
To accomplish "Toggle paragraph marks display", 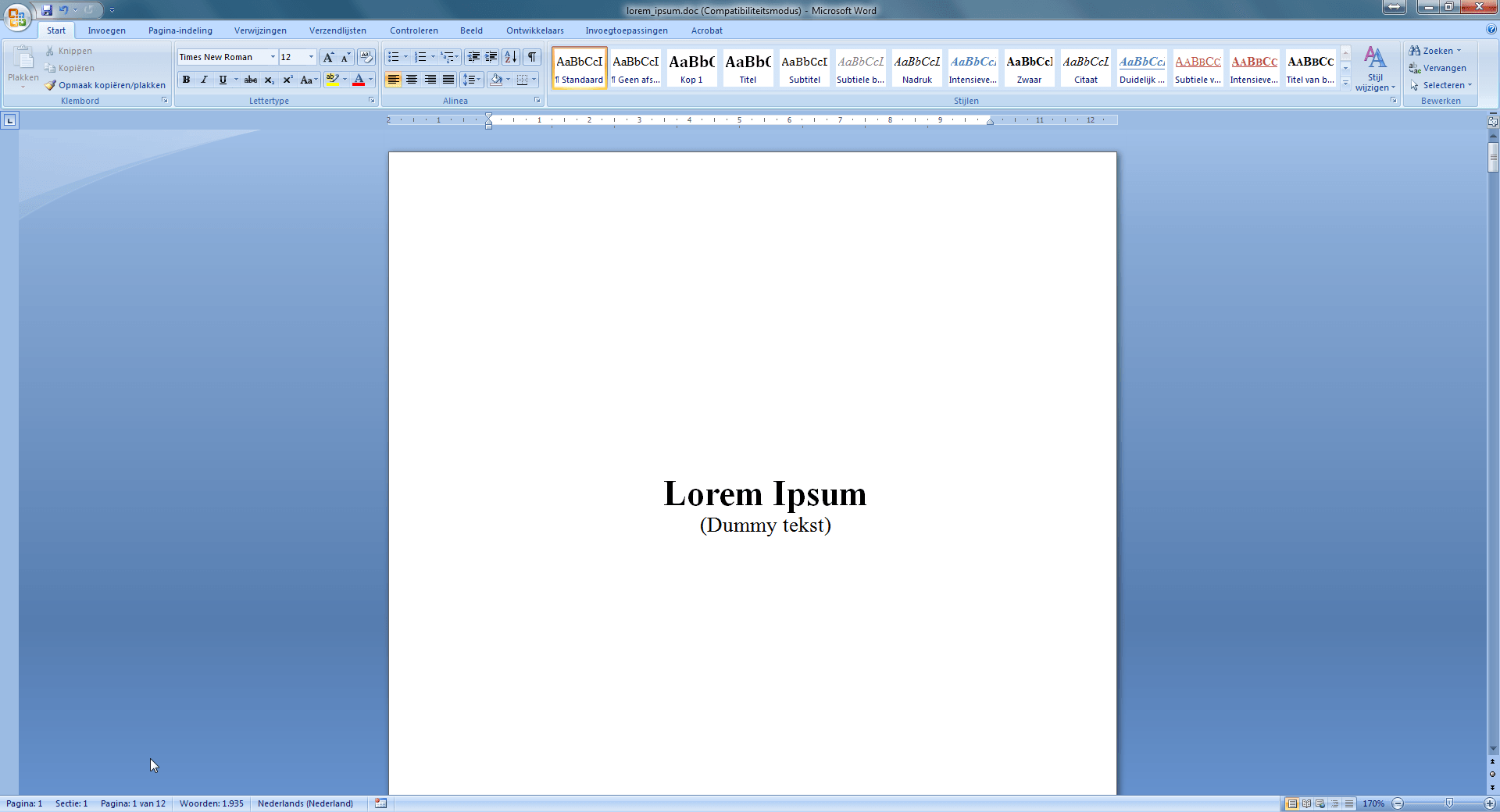I will click(x=532, y=57).
